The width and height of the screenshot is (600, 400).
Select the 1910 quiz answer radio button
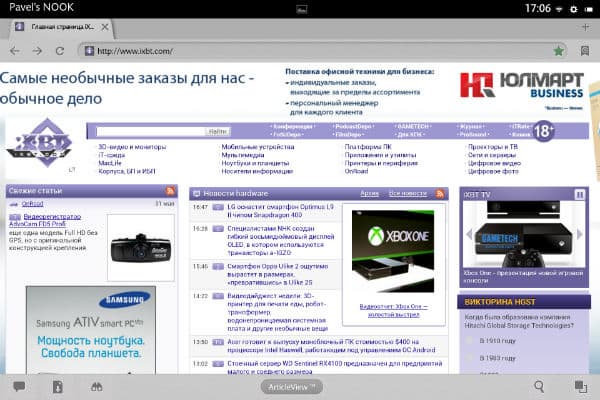tap(470, 340)
